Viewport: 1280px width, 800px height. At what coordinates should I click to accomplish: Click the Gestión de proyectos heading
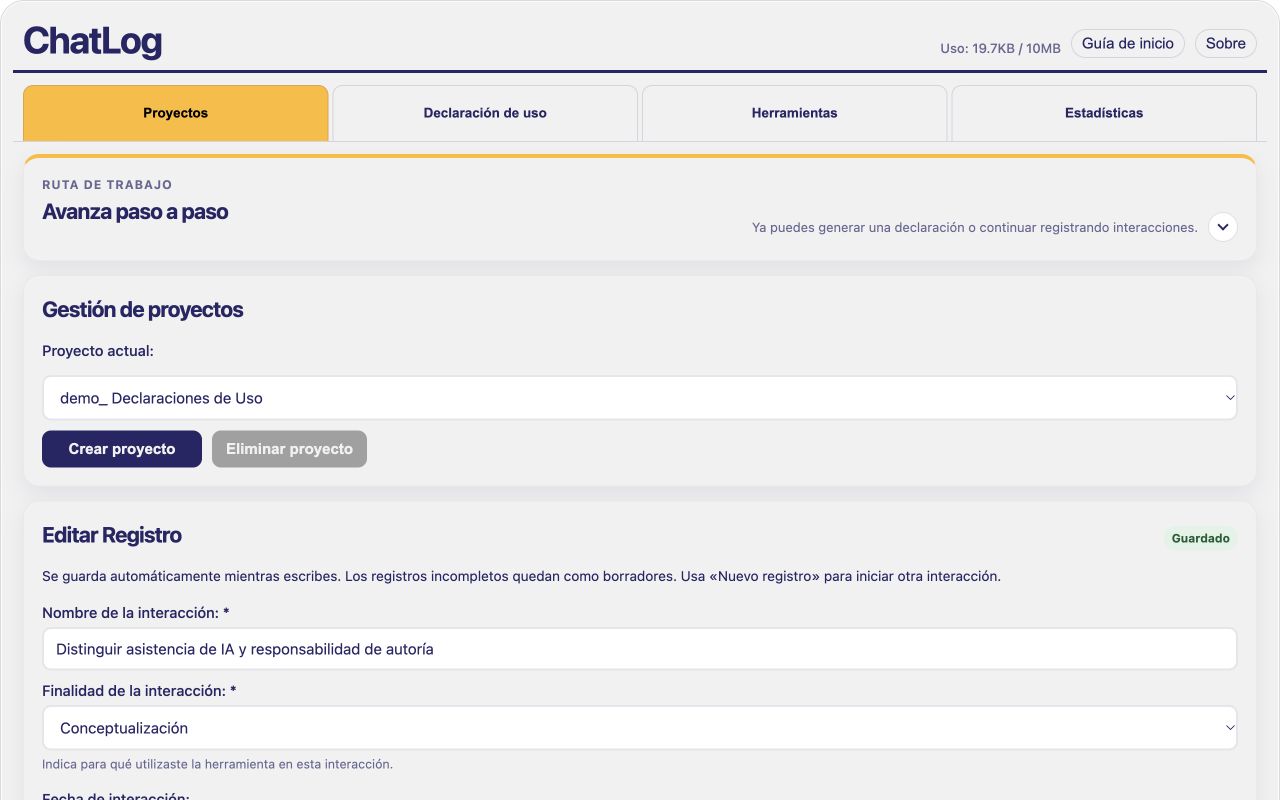click(142, 310)
